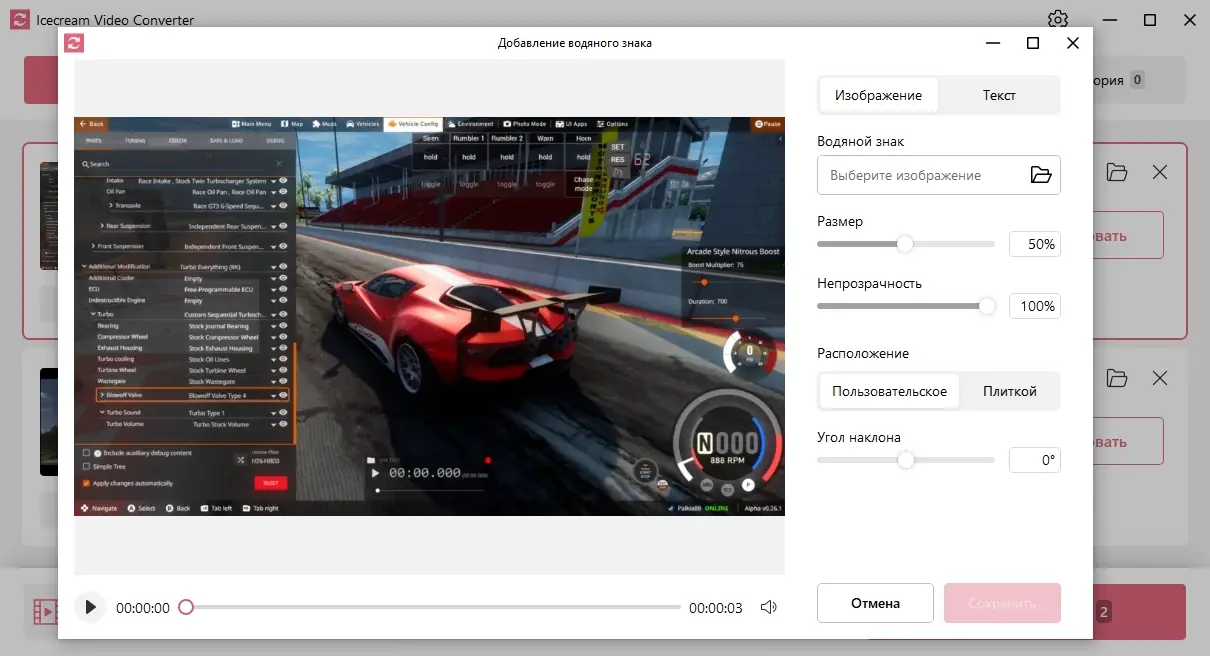The image size is (1210, 656).
Task: Click the Отмена button
Action: point(875,603)
